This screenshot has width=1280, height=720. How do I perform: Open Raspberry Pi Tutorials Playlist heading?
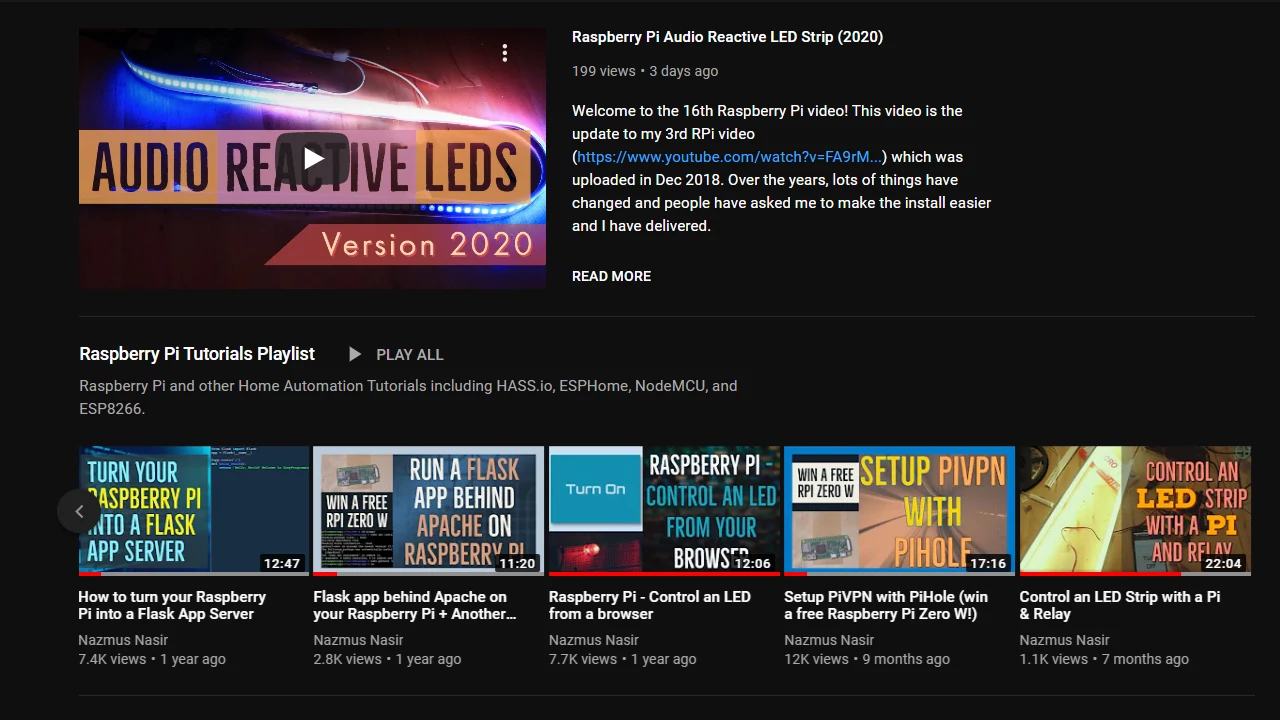(197, 354)
